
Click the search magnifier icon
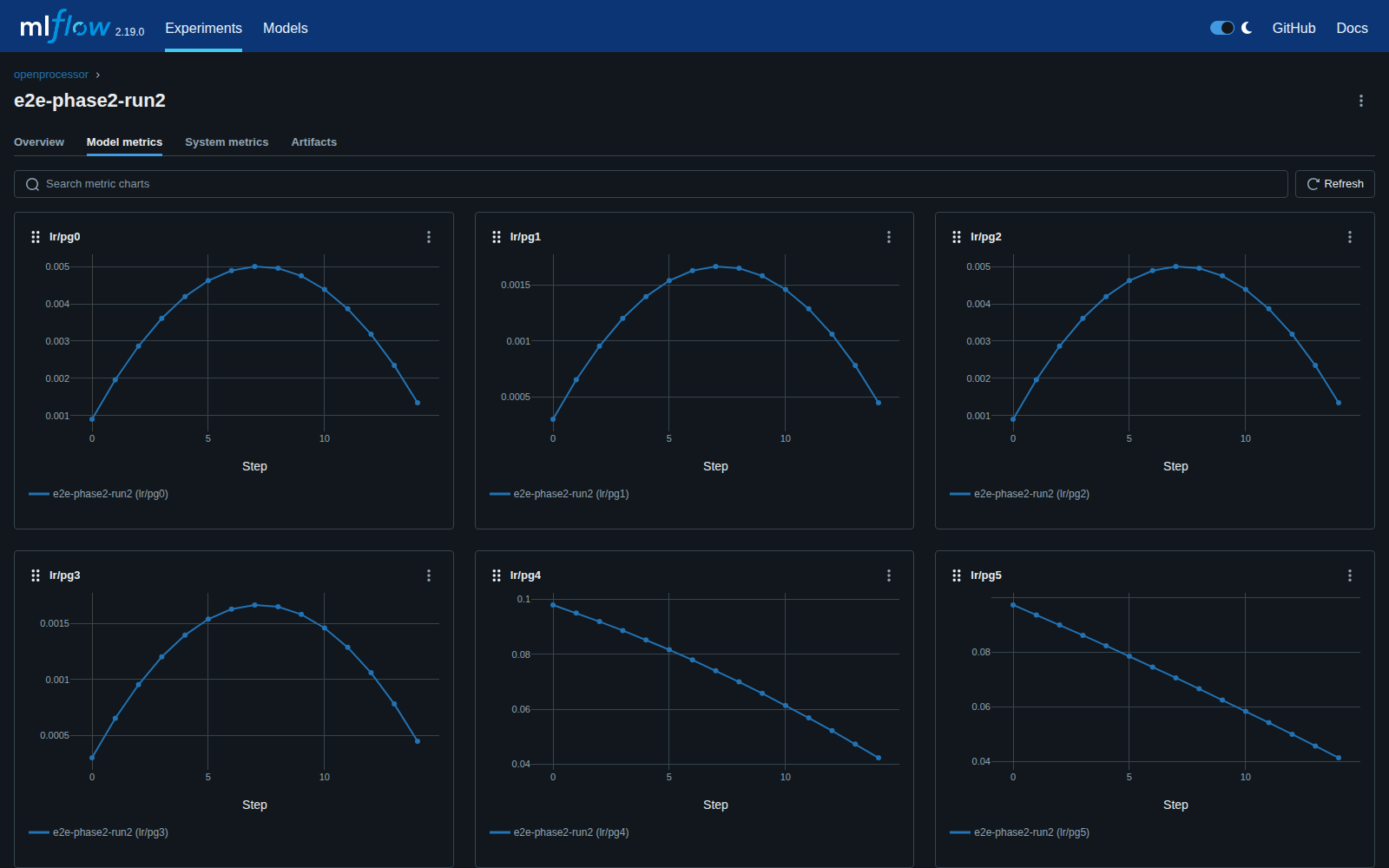[x=32, y=184]
